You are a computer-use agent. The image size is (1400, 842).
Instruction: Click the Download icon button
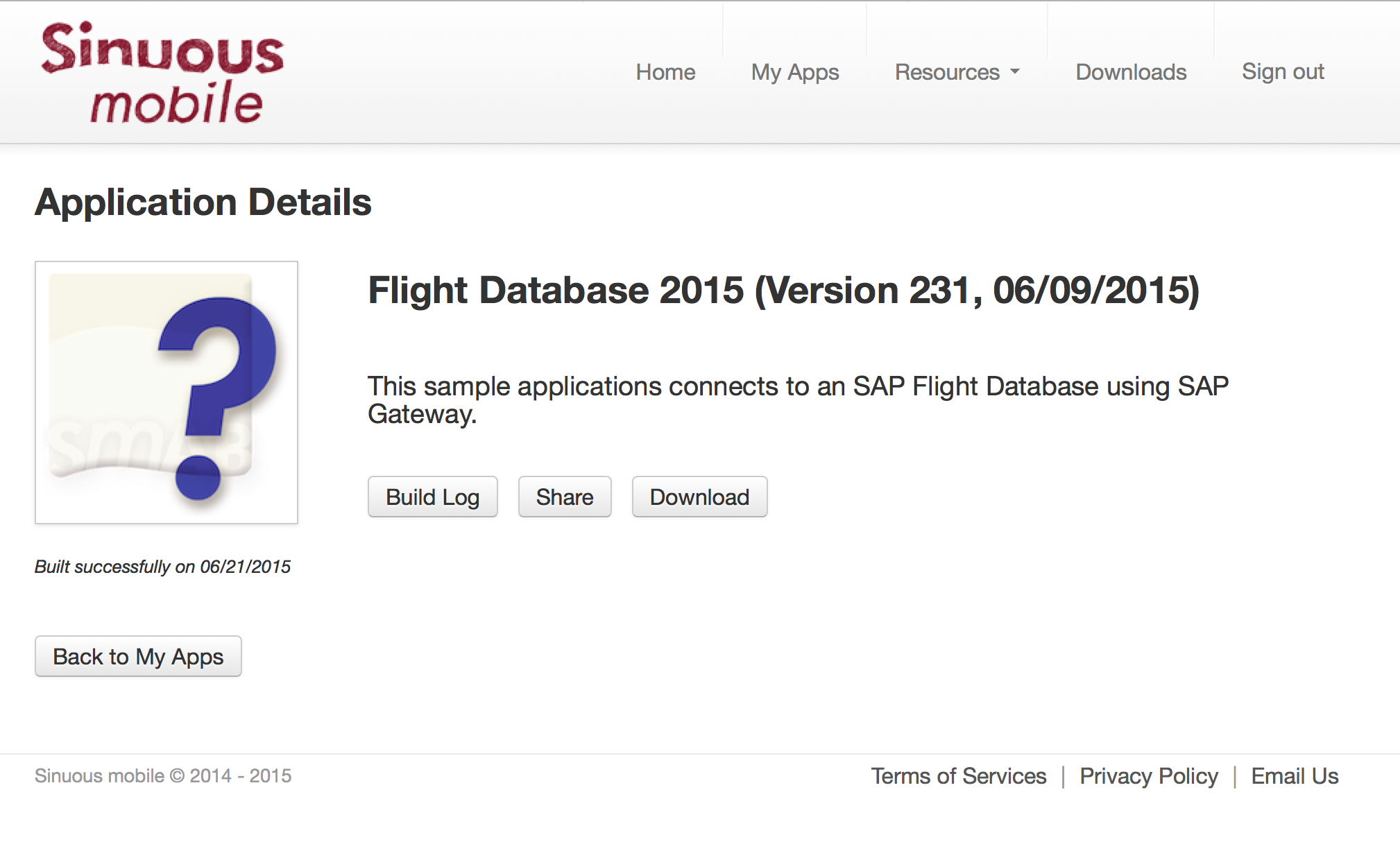click(x=700, y=497)
